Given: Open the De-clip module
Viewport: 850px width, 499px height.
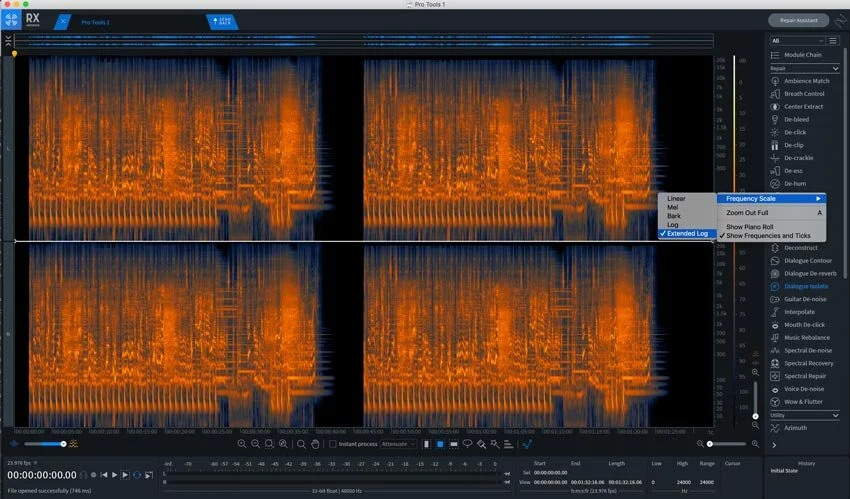Looking at the screenshot, I should (787, 145).
